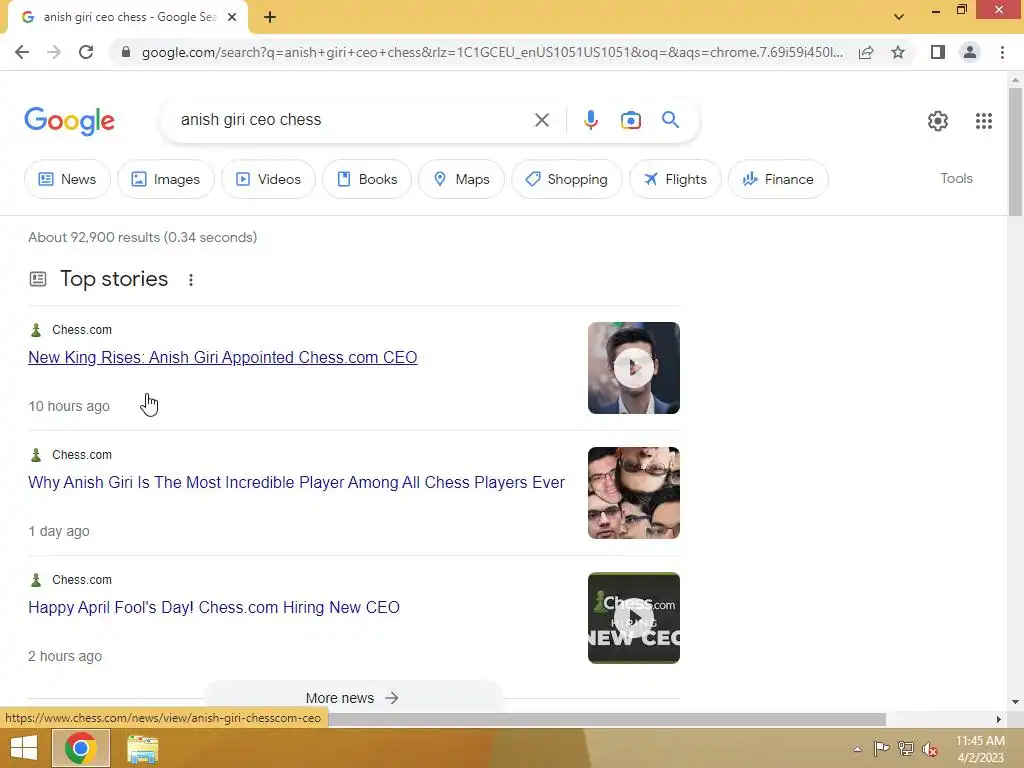Open the chess players faces thumbnail
The width and height of the screenshot is (1024, 768).
click(633, 493)
